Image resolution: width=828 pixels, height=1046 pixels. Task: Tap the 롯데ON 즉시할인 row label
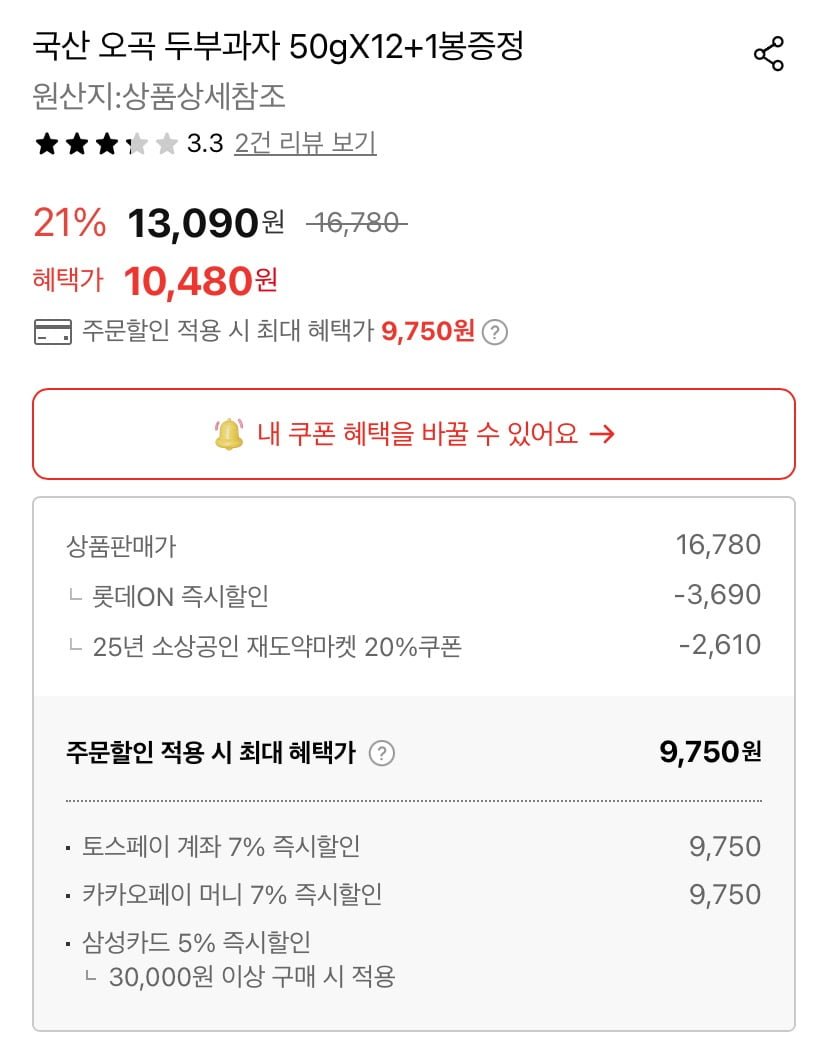180,597
